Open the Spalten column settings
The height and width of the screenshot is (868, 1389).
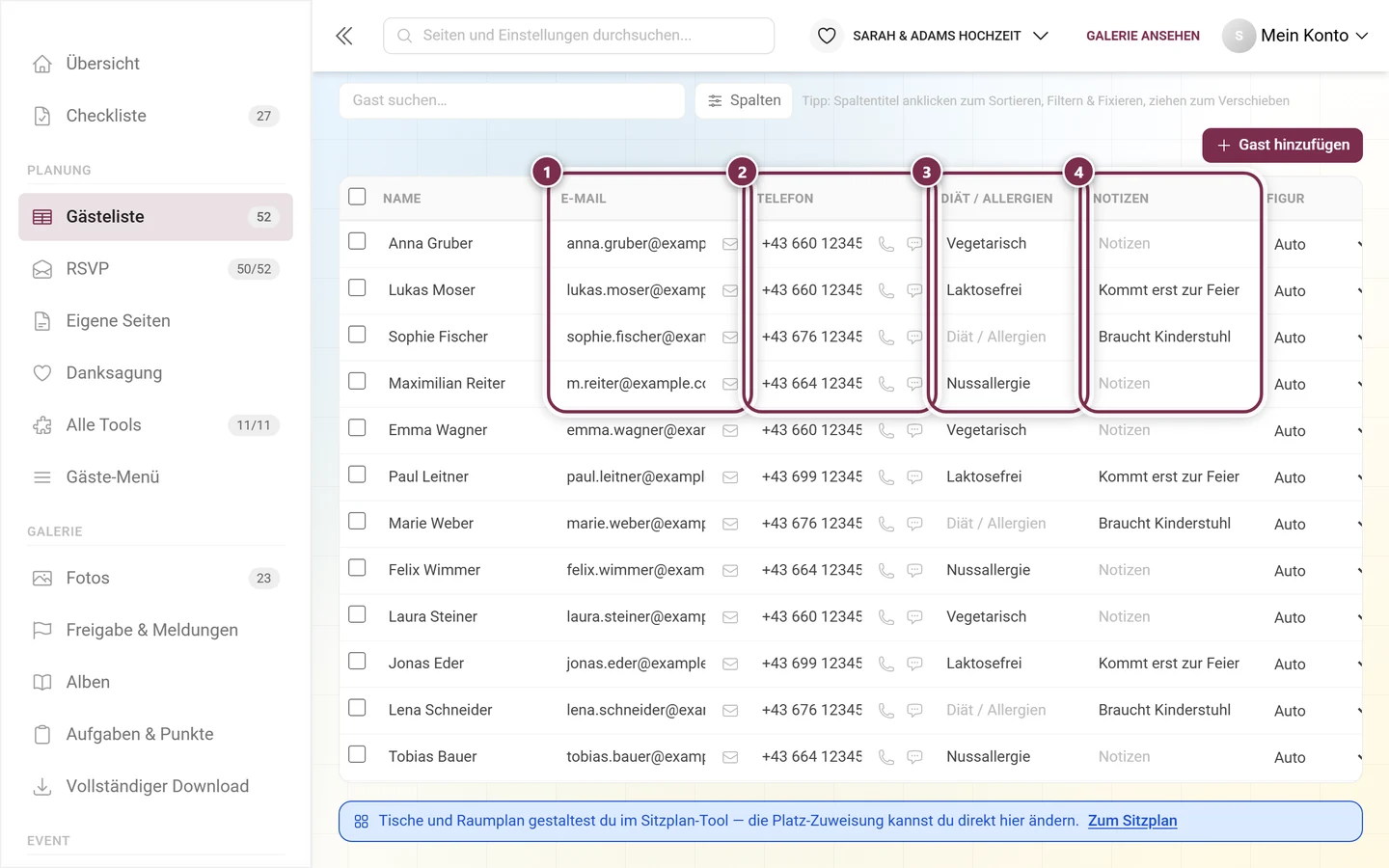pos(744,100)
